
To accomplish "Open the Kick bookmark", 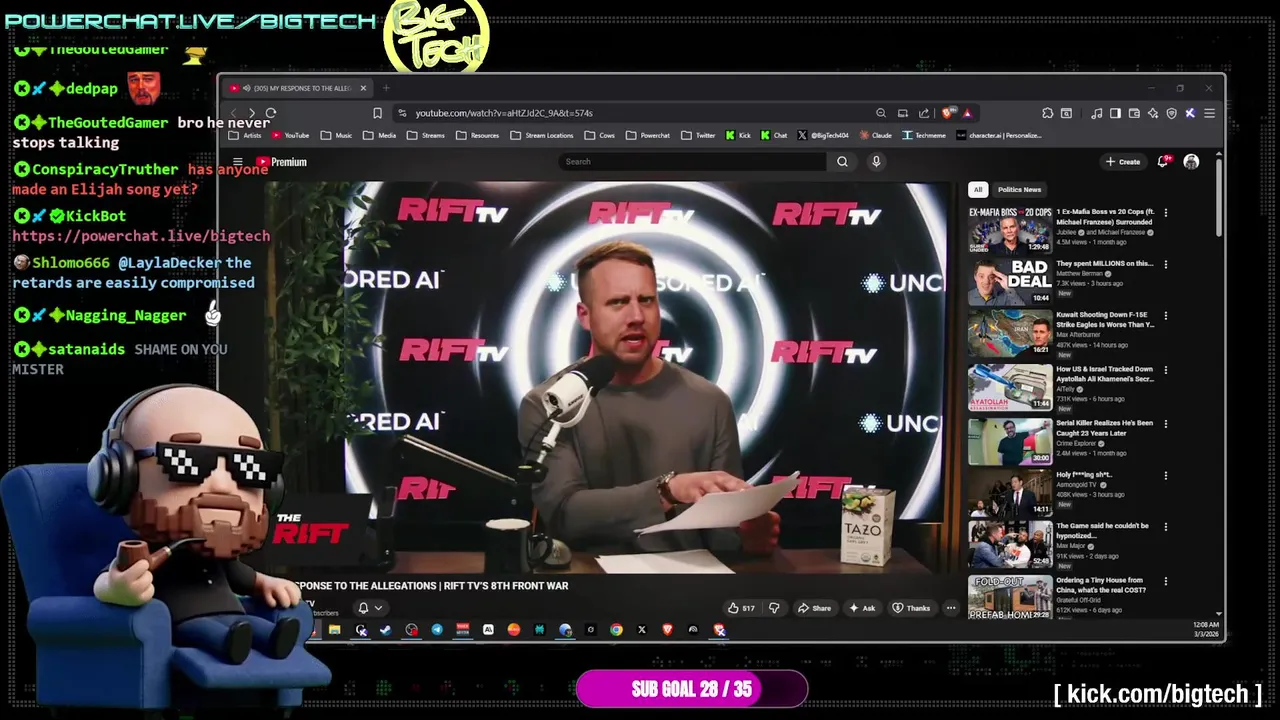I will coord(738,135).
